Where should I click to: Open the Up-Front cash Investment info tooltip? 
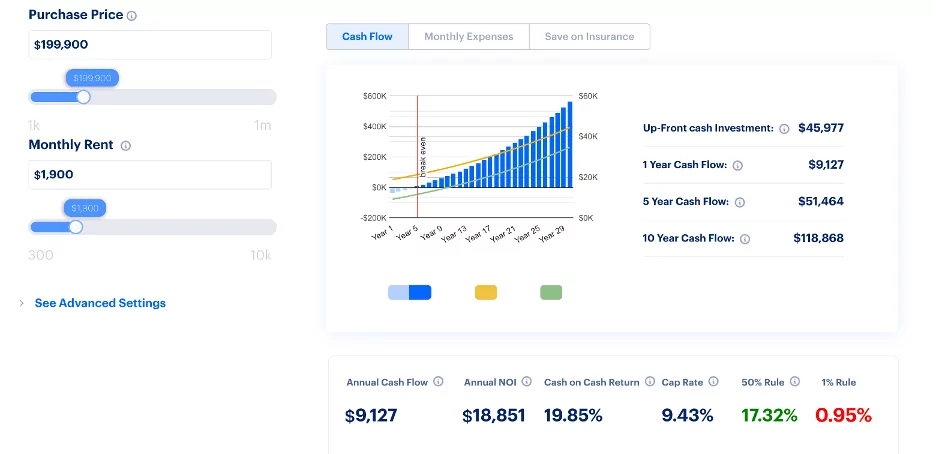(x=784, y=129)
